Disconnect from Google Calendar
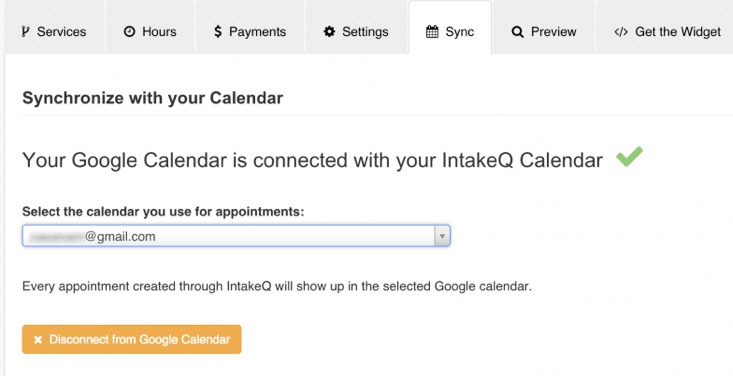The width and height of the screenshot is (733, 376). click(x=131, y=340)
